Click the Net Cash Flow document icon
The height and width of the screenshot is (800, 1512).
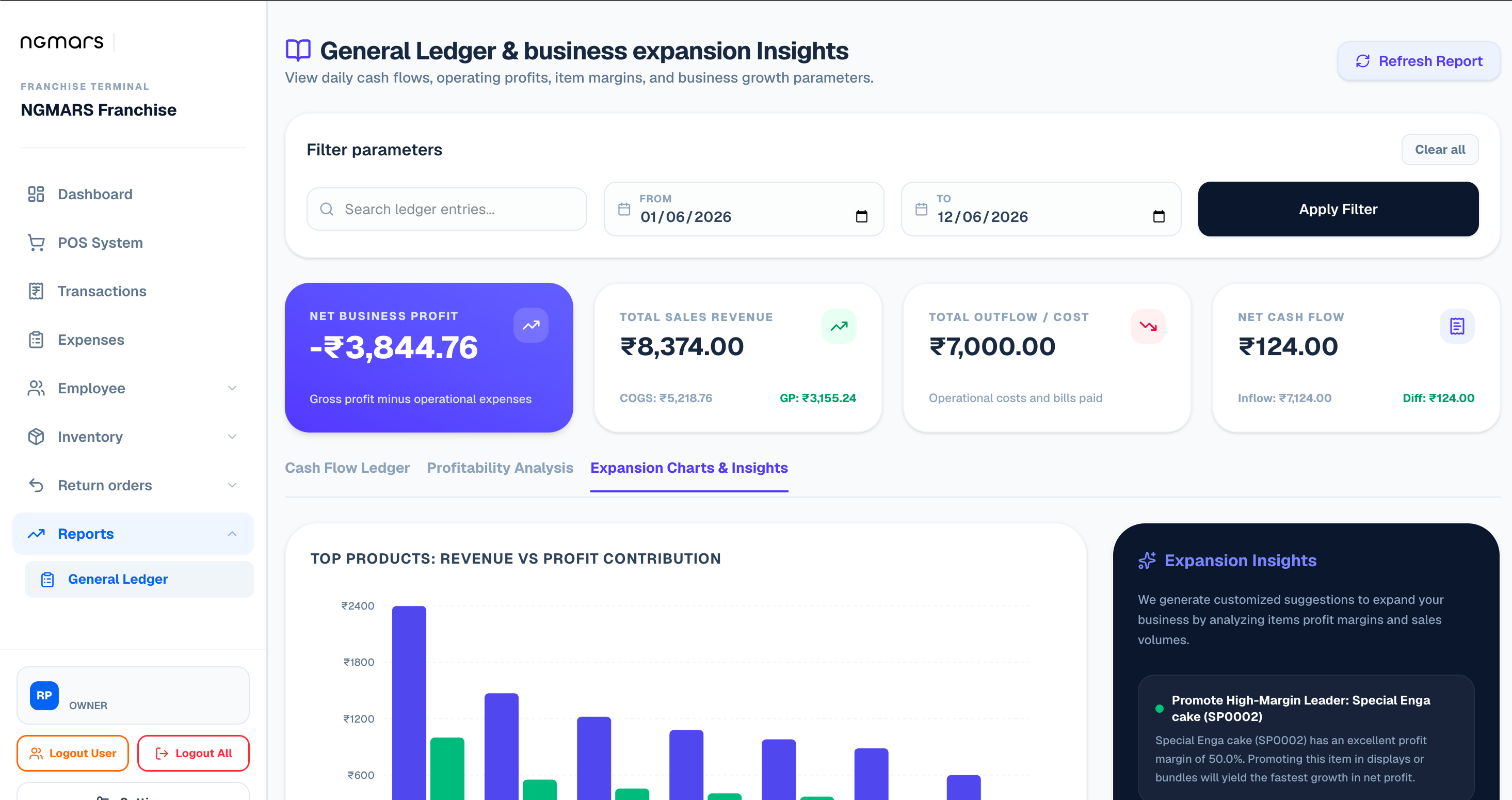1457,326
